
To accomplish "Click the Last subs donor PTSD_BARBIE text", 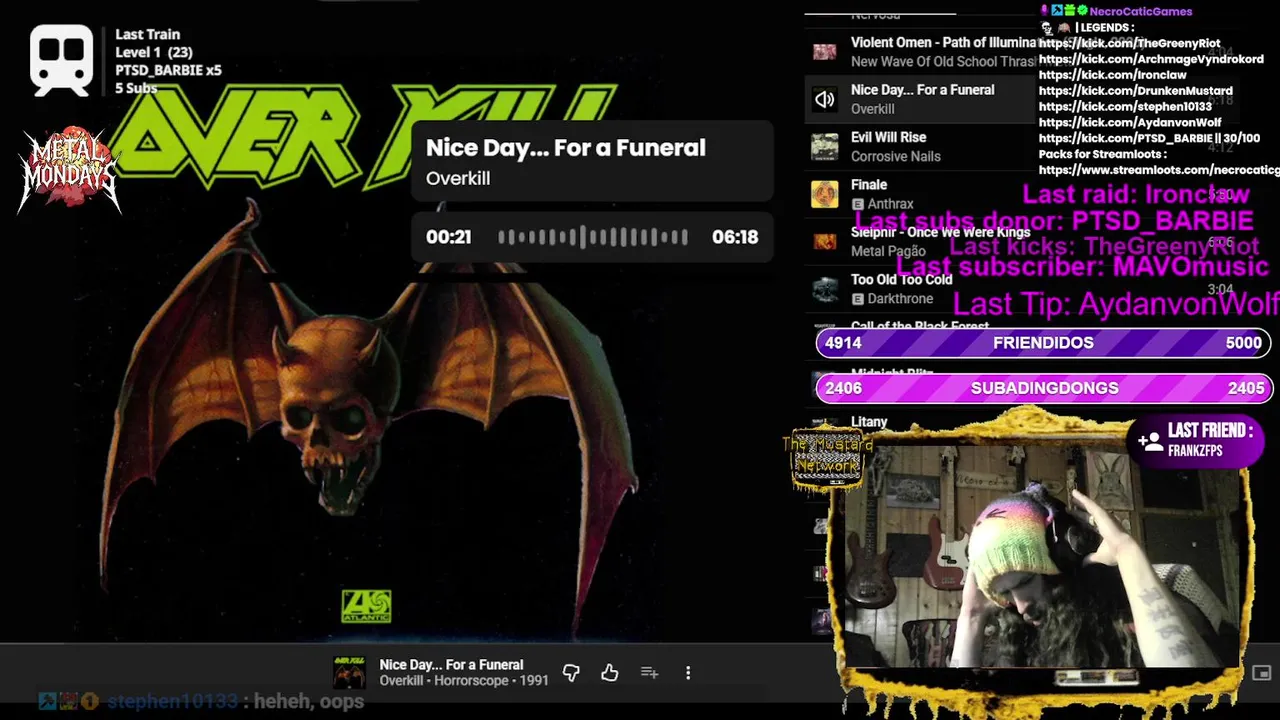I will pyautogui.click(x=1054, y=221).
